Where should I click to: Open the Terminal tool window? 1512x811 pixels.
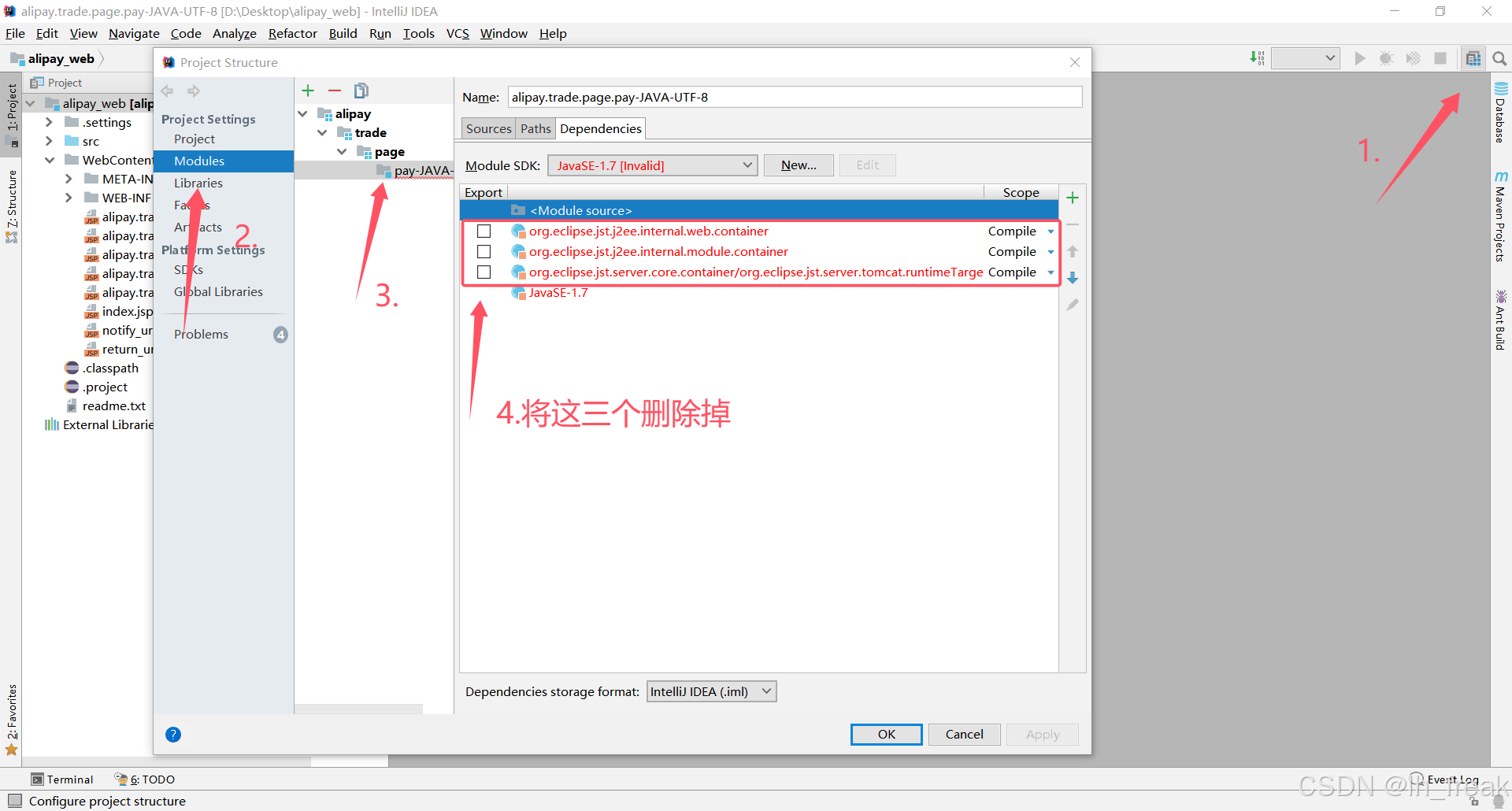[x=62, y=780]
